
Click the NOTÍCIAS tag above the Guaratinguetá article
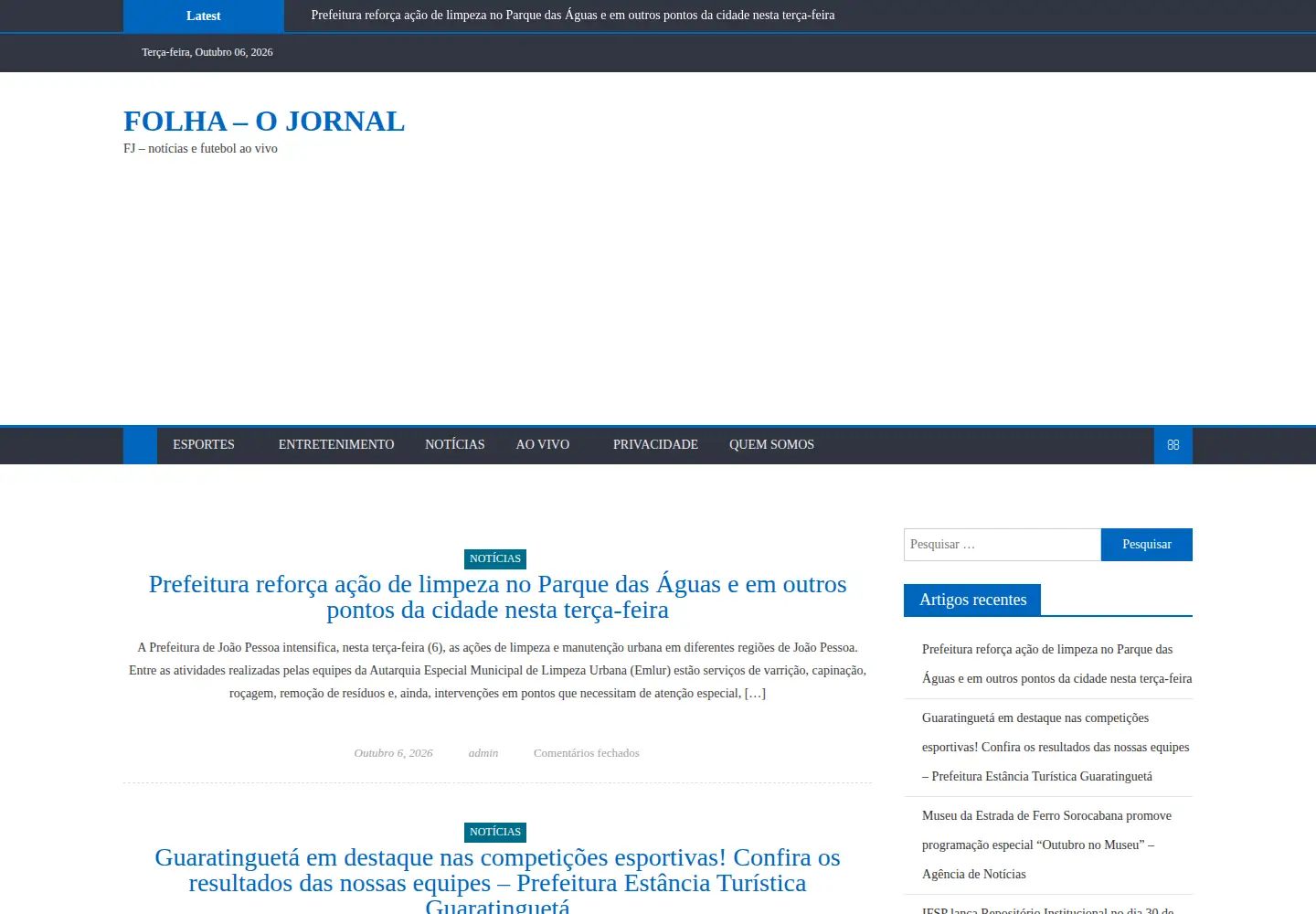(x=495, y=832)
